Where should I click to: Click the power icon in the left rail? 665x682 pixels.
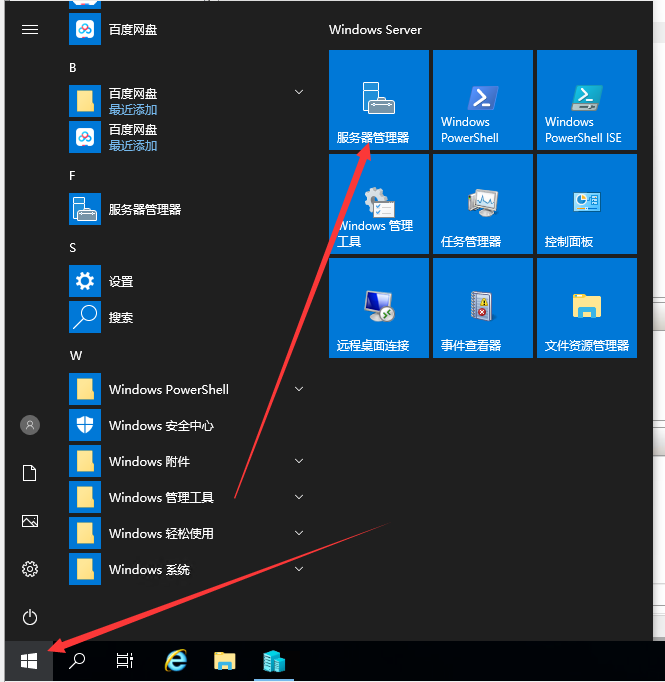pos(30,617)
